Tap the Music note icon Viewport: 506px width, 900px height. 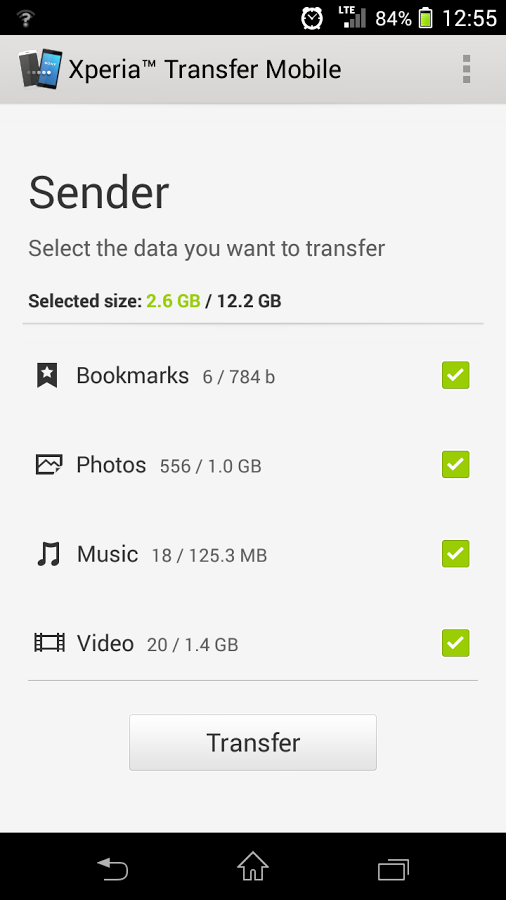click(48, 554)
